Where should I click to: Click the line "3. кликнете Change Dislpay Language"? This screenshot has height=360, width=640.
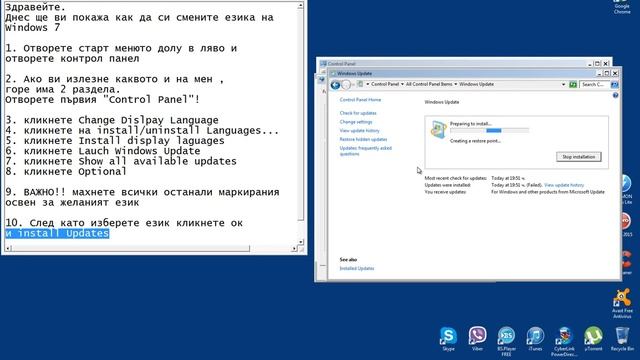112,120
